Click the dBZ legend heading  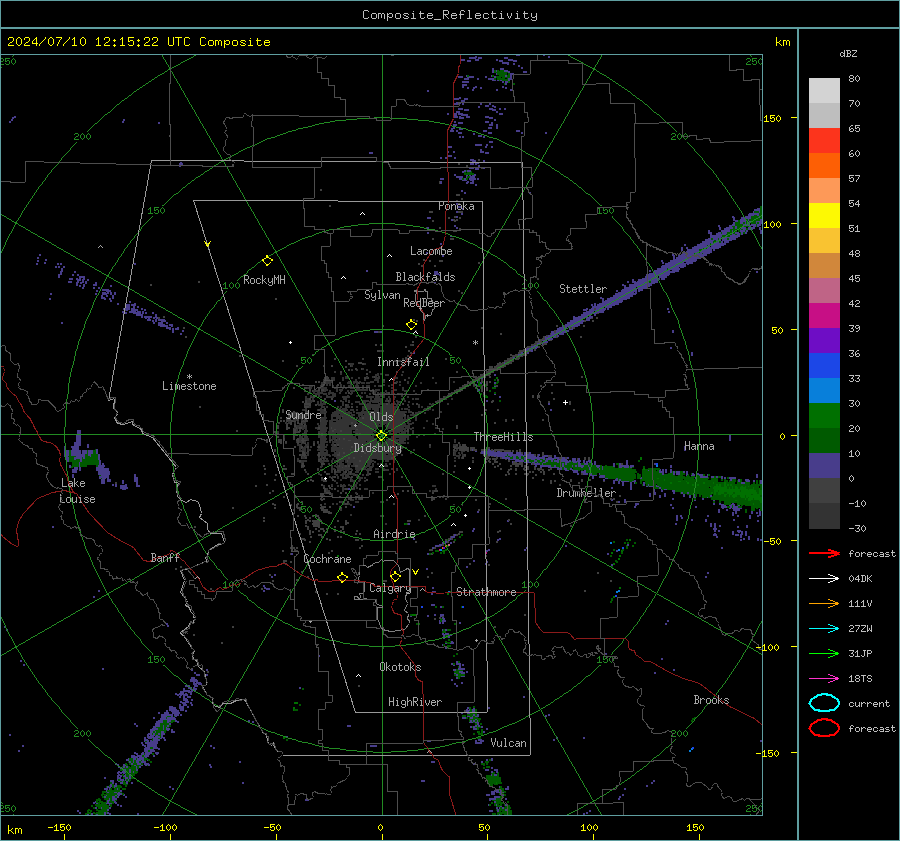[848, 53]
